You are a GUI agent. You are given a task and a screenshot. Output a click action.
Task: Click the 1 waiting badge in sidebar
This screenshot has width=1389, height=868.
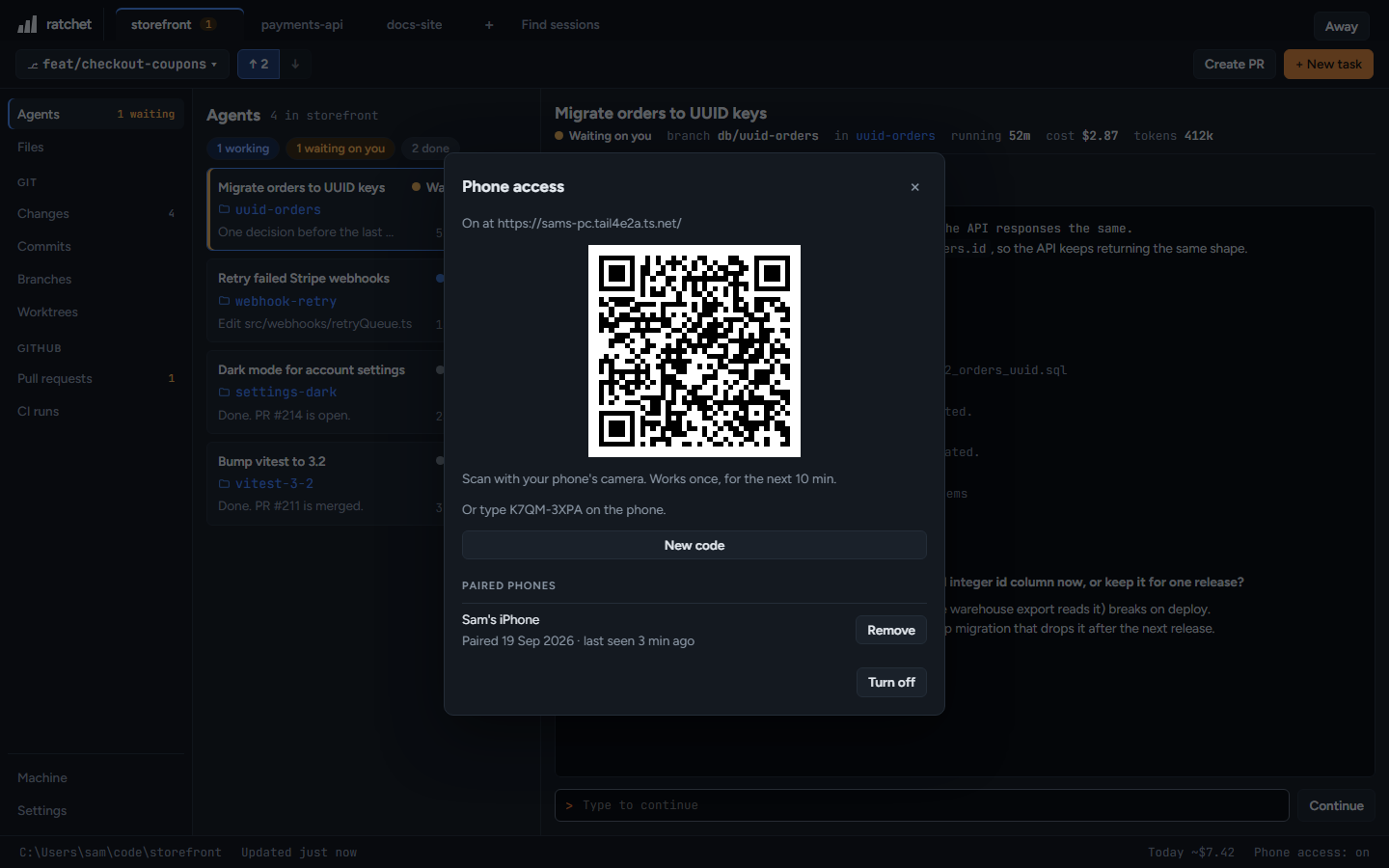(x=146, y=114)
